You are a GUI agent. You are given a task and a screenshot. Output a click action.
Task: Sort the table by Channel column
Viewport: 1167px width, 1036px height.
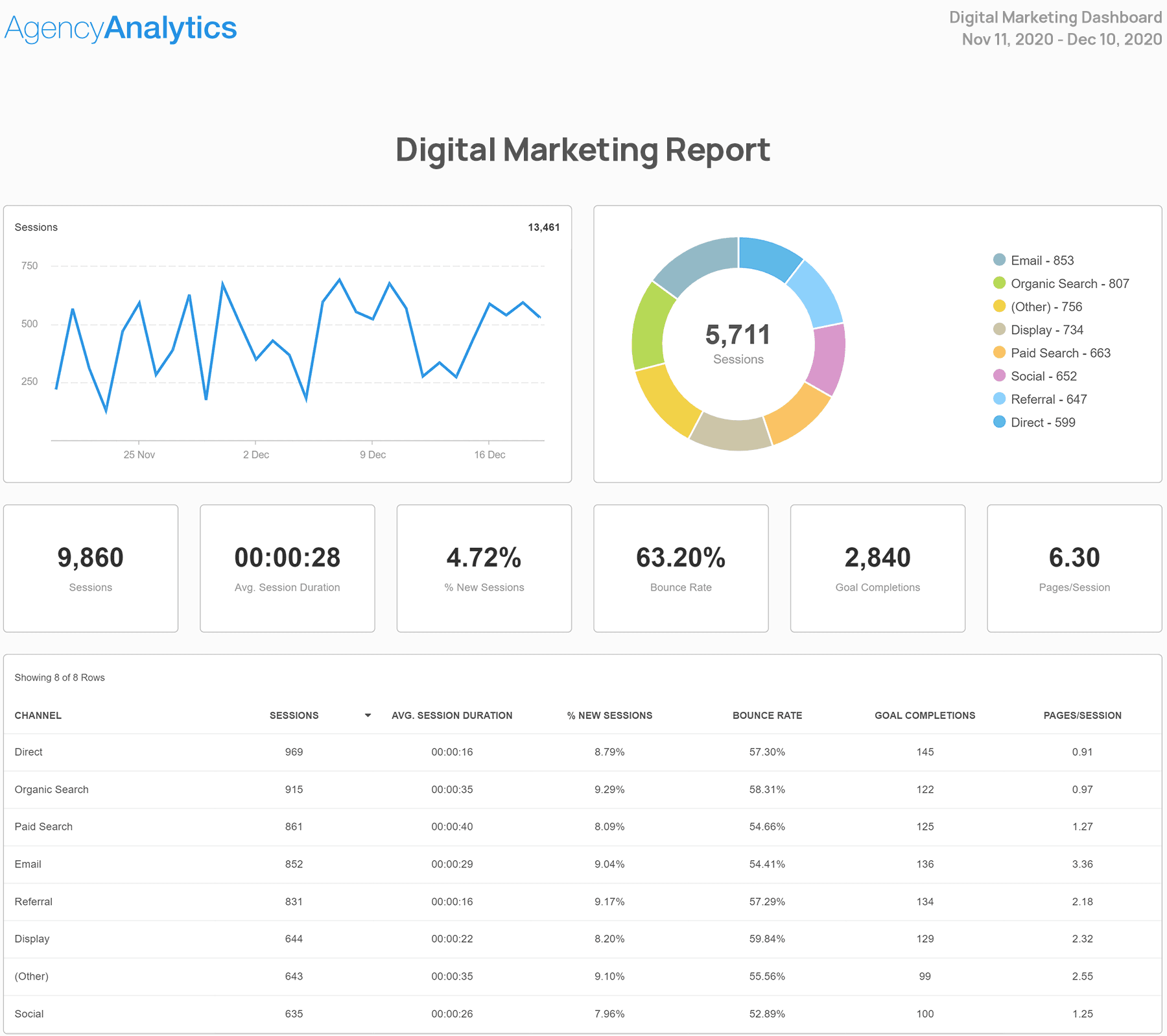tap(38, 715)
